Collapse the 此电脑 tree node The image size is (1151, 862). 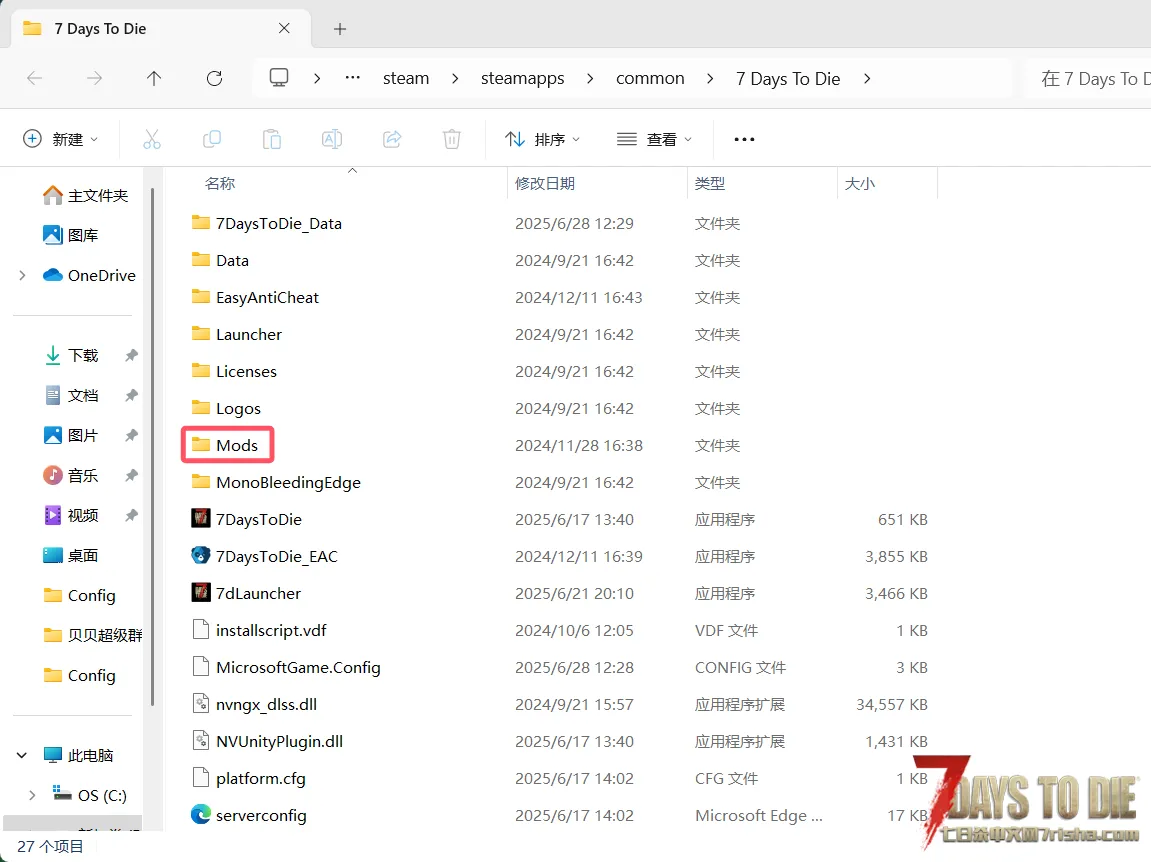pyautogui.click(x=22, y=755)
